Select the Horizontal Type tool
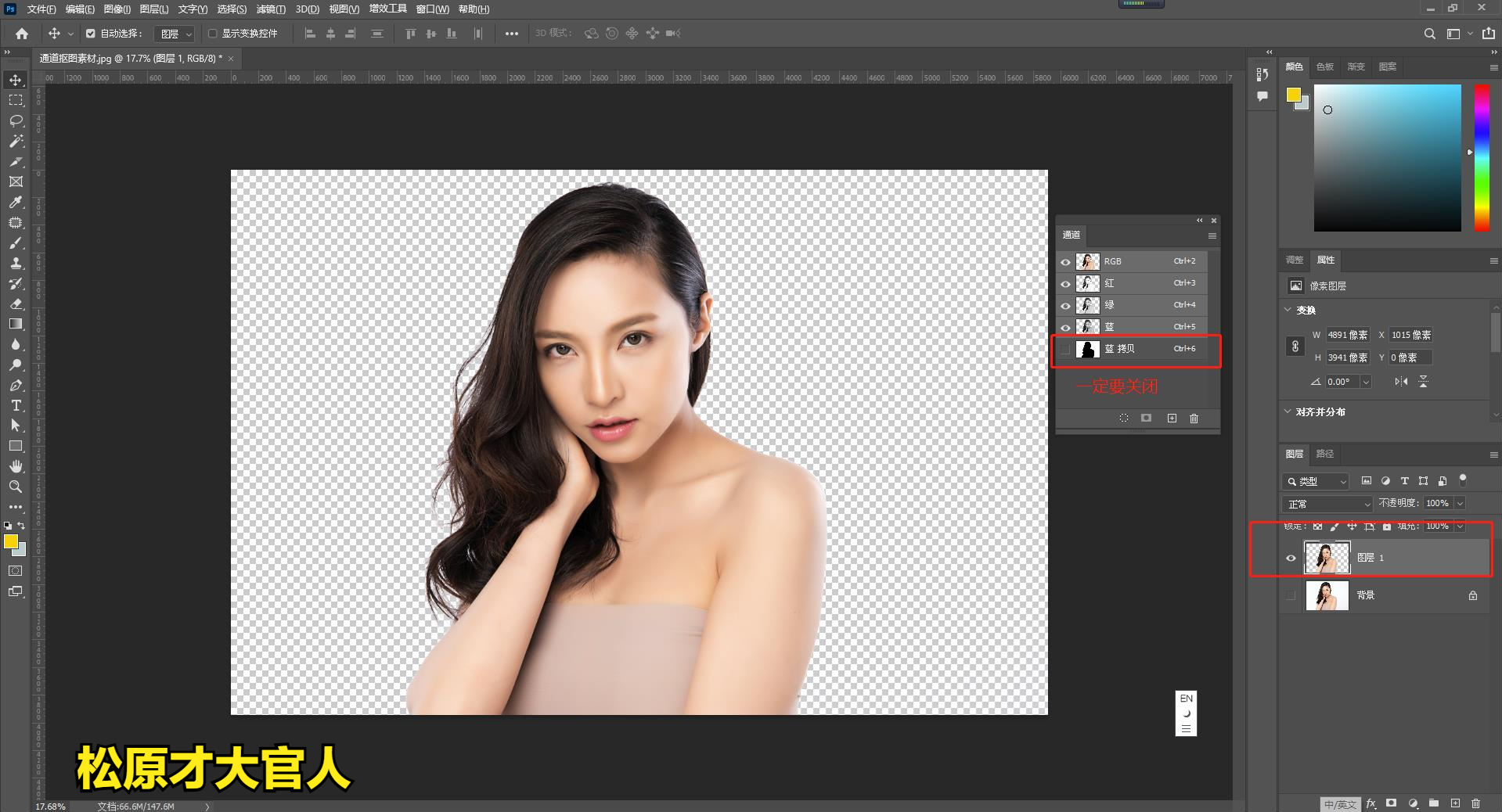This screenshot has height=812, width=1502. pyautogui.click(x=16, y=405)
